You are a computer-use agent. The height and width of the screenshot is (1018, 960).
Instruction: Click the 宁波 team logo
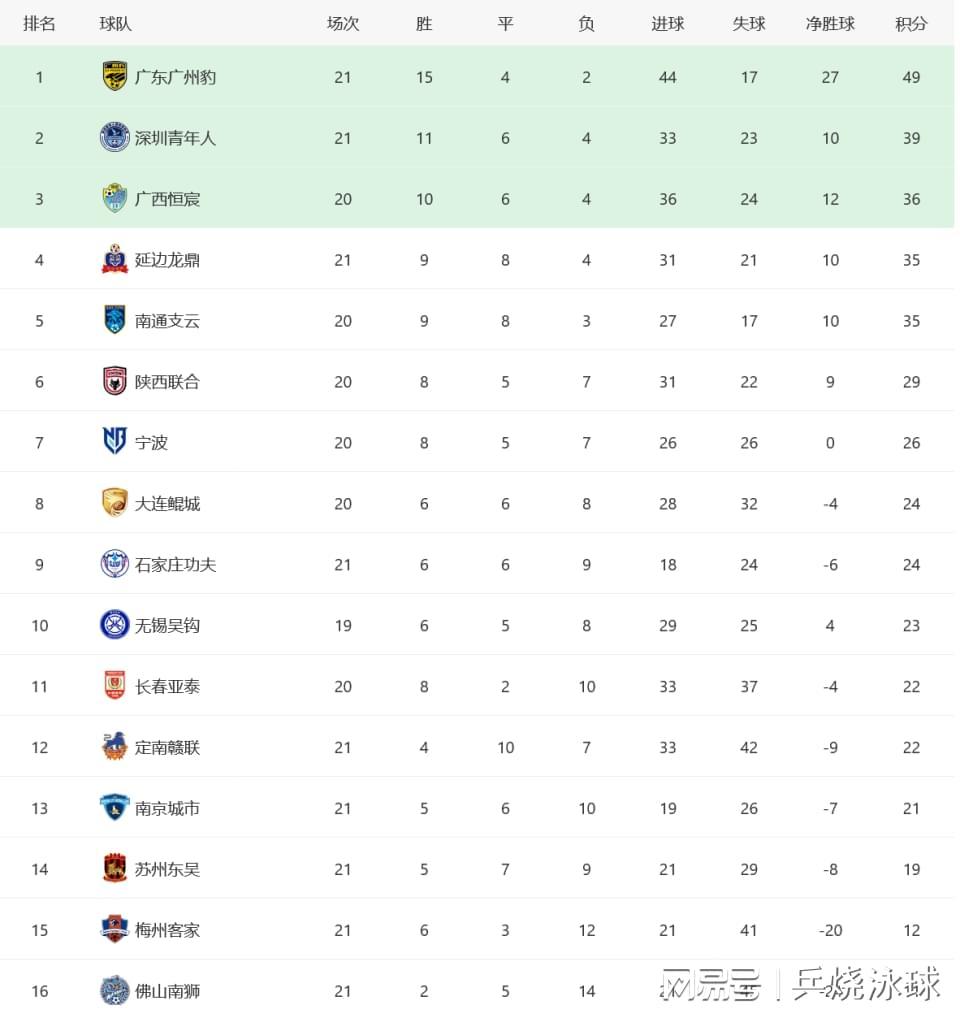click(x=115, y=441)
